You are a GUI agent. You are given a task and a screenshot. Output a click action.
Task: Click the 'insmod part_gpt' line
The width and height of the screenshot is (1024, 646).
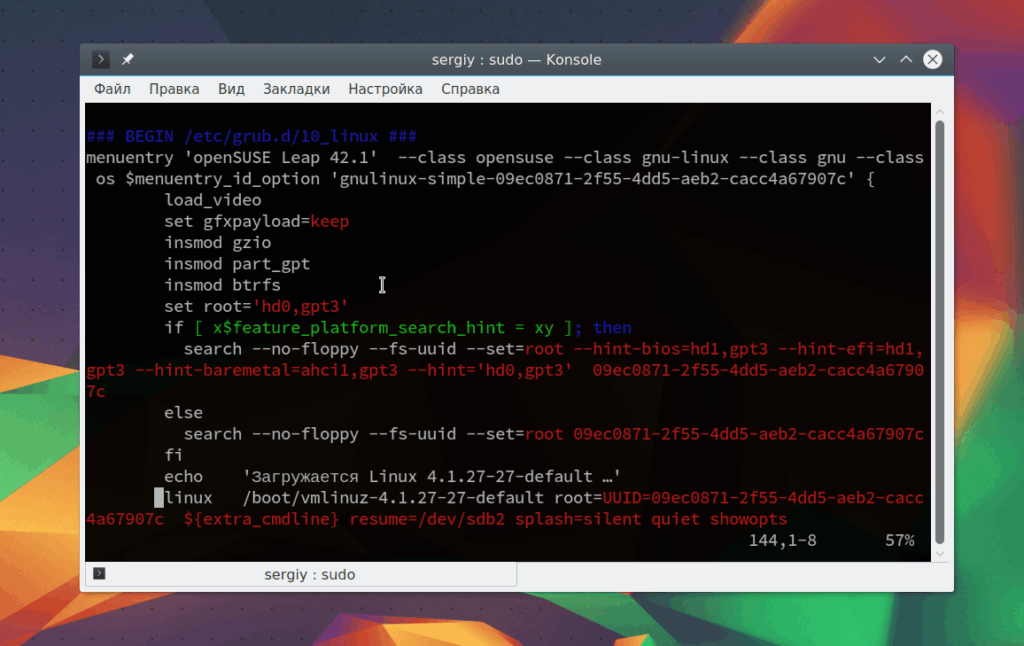click(237, 264)
